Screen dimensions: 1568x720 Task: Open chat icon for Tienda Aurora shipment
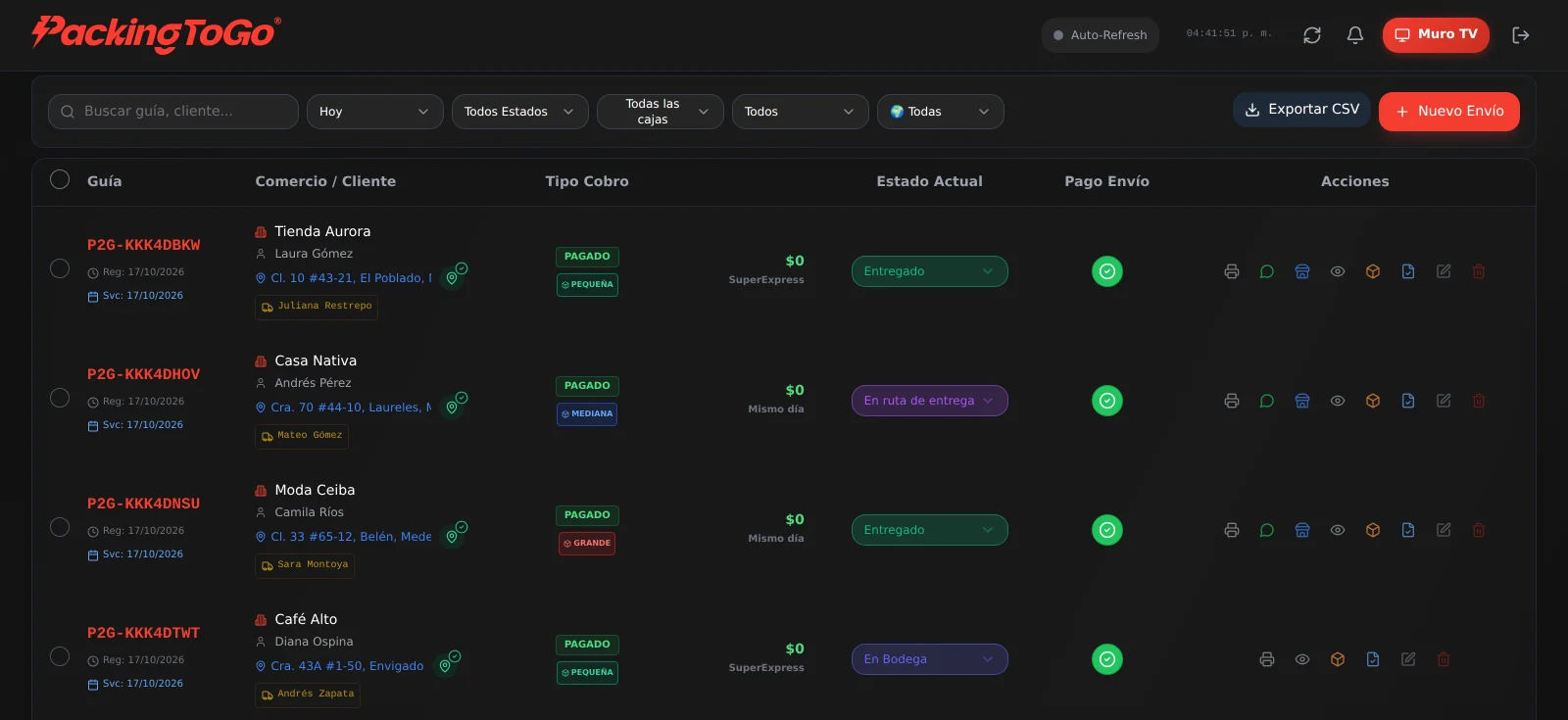click(x=1267, y=271)
